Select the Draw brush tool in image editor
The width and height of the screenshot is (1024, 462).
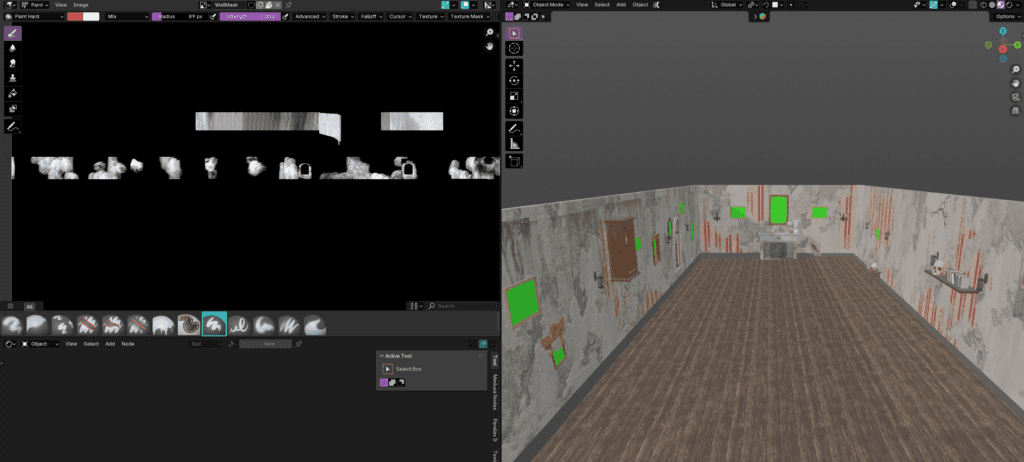click(14, 33)
